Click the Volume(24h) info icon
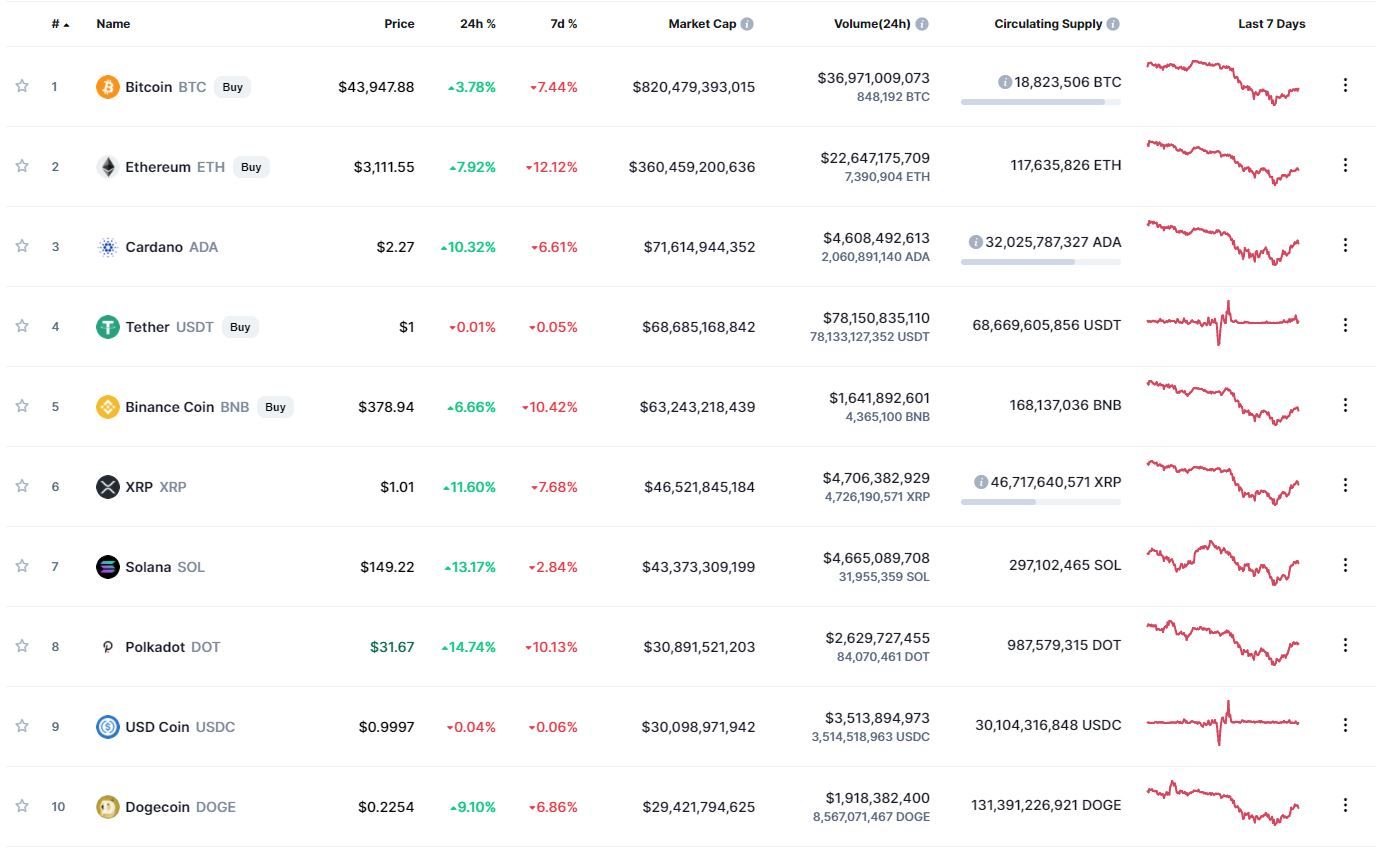The width and height of the screenshot is (1377, 853). click(x=922, y=24)
